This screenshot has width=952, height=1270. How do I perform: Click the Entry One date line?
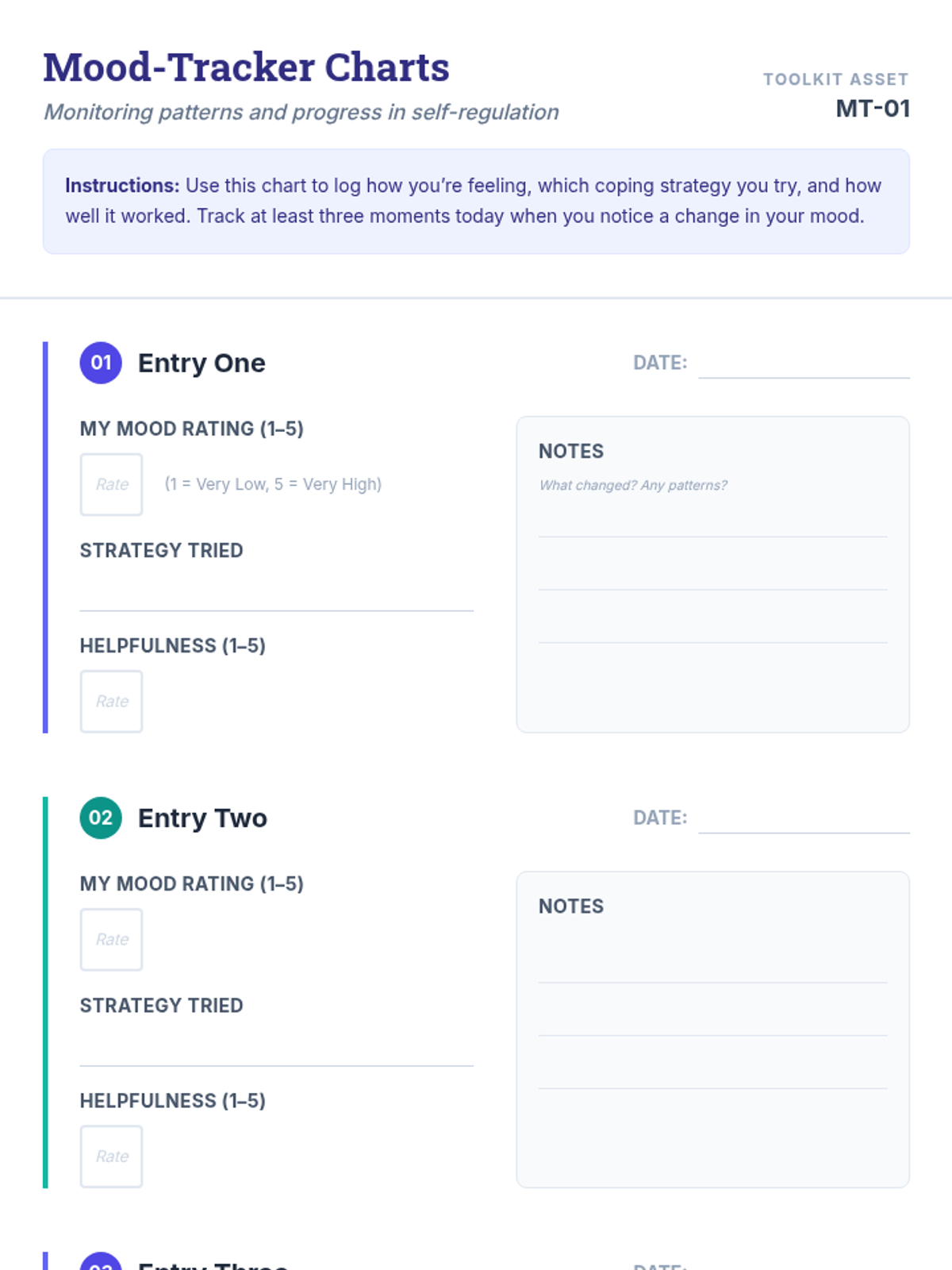804,364
